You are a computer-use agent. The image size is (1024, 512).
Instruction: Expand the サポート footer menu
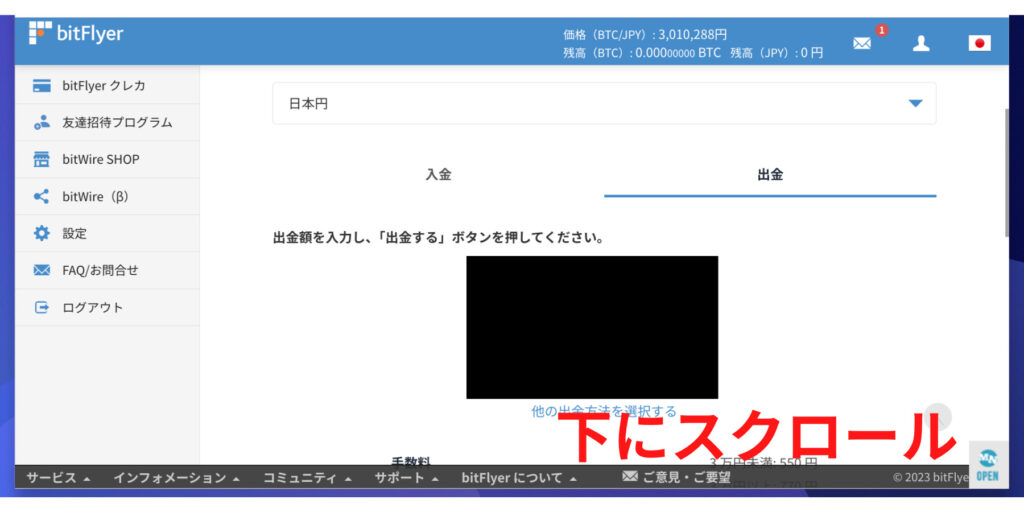tap(407, 477)
